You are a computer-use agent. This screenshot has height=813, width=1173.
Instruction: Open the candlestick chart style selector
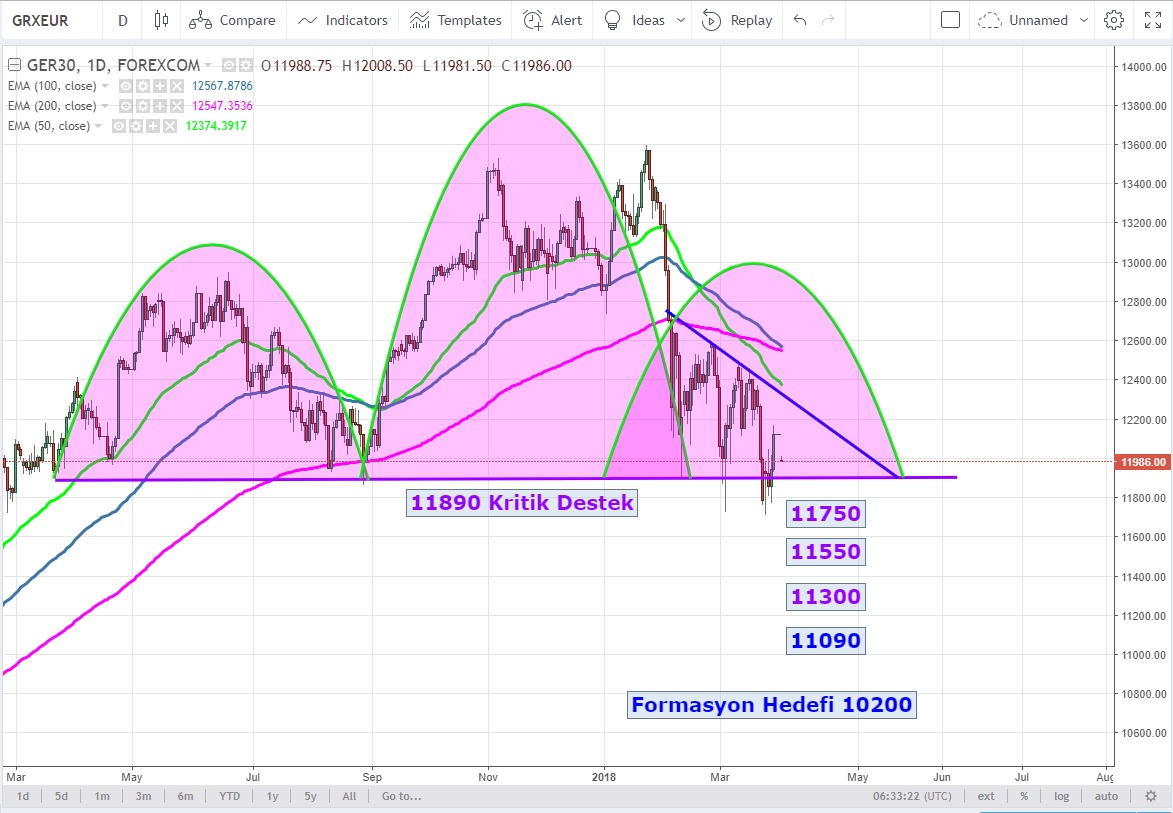click(x=161, y=20)
